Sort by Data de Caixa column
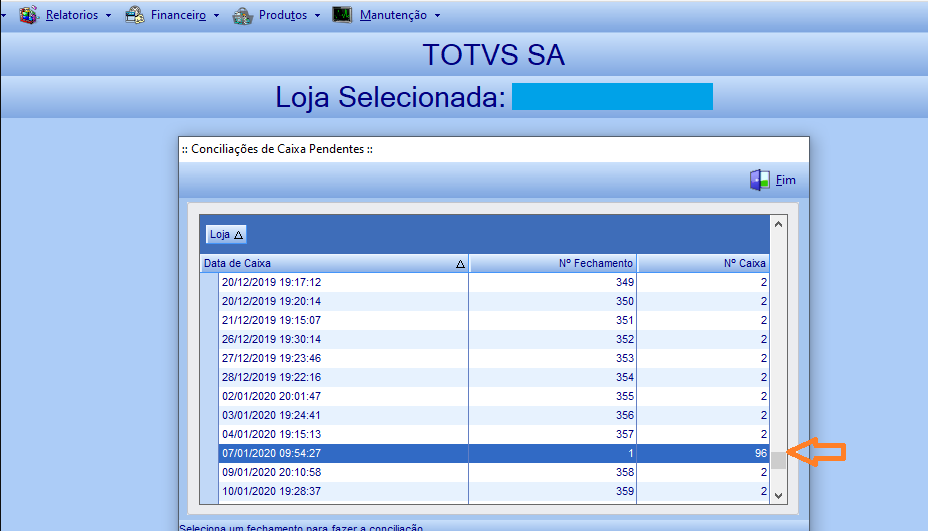This screenshot has width=929, height=531. [x=334, y=263]
